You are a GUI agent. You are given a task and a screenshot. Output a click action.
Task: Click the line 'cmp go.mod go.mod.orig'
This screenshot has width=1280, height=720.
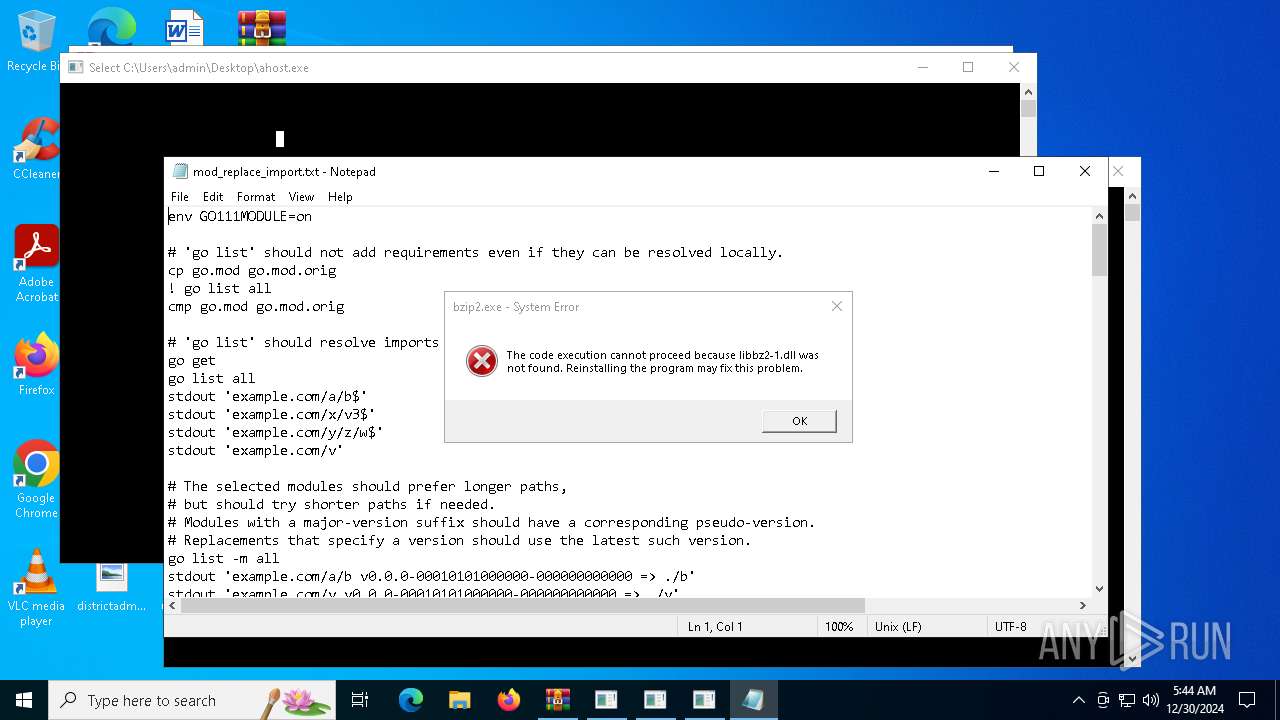pyautogui.click(x=256, y=306)
